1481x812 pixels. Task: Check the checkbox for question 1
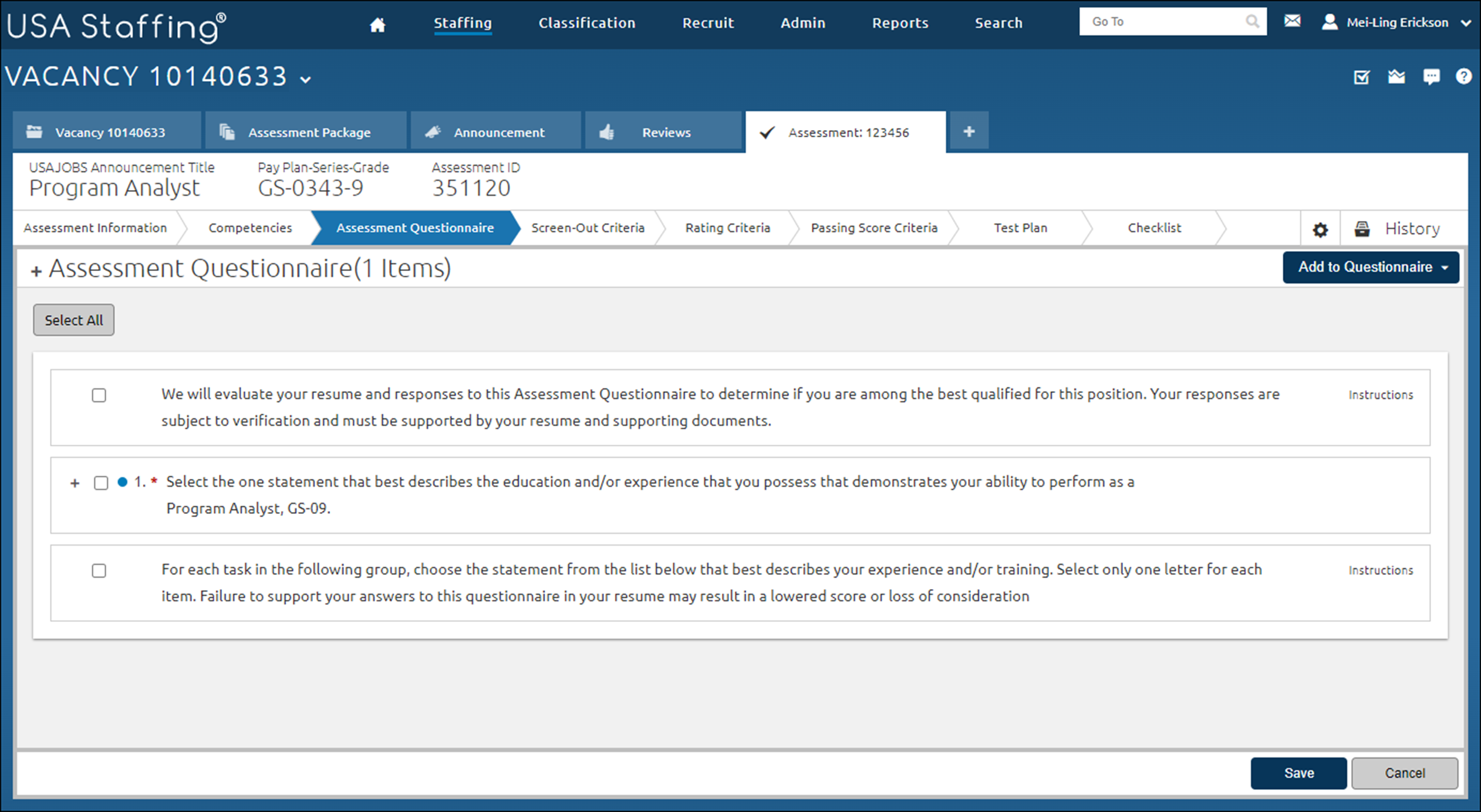[x=101, y=483]
